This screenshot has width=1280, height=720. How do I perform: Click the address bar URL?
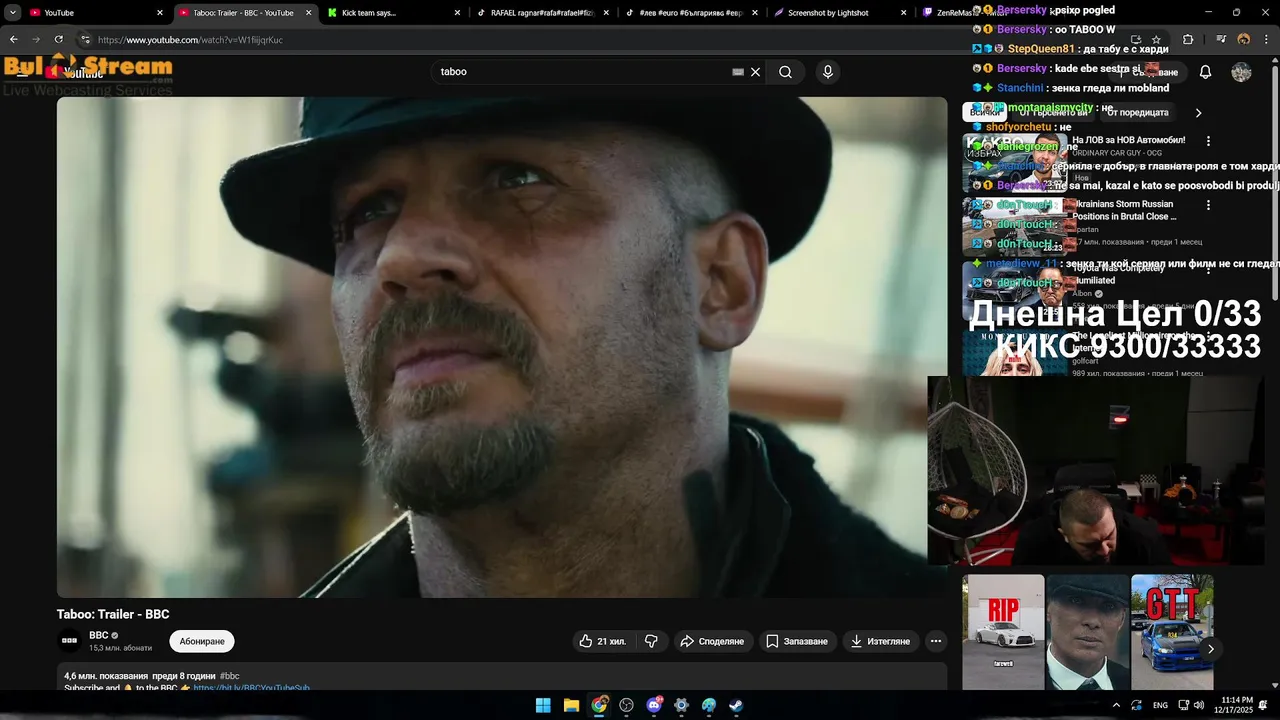click(190, 40)
